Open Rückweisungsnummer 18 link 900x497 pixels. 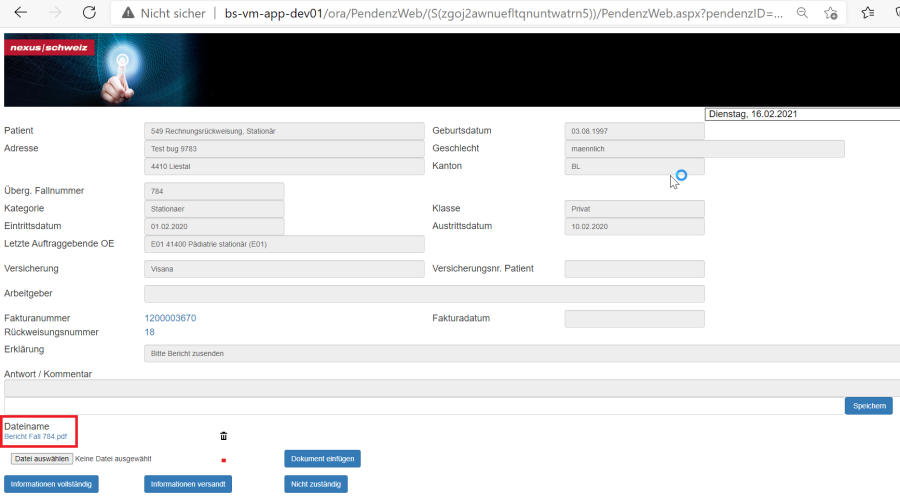click(149, 332)
